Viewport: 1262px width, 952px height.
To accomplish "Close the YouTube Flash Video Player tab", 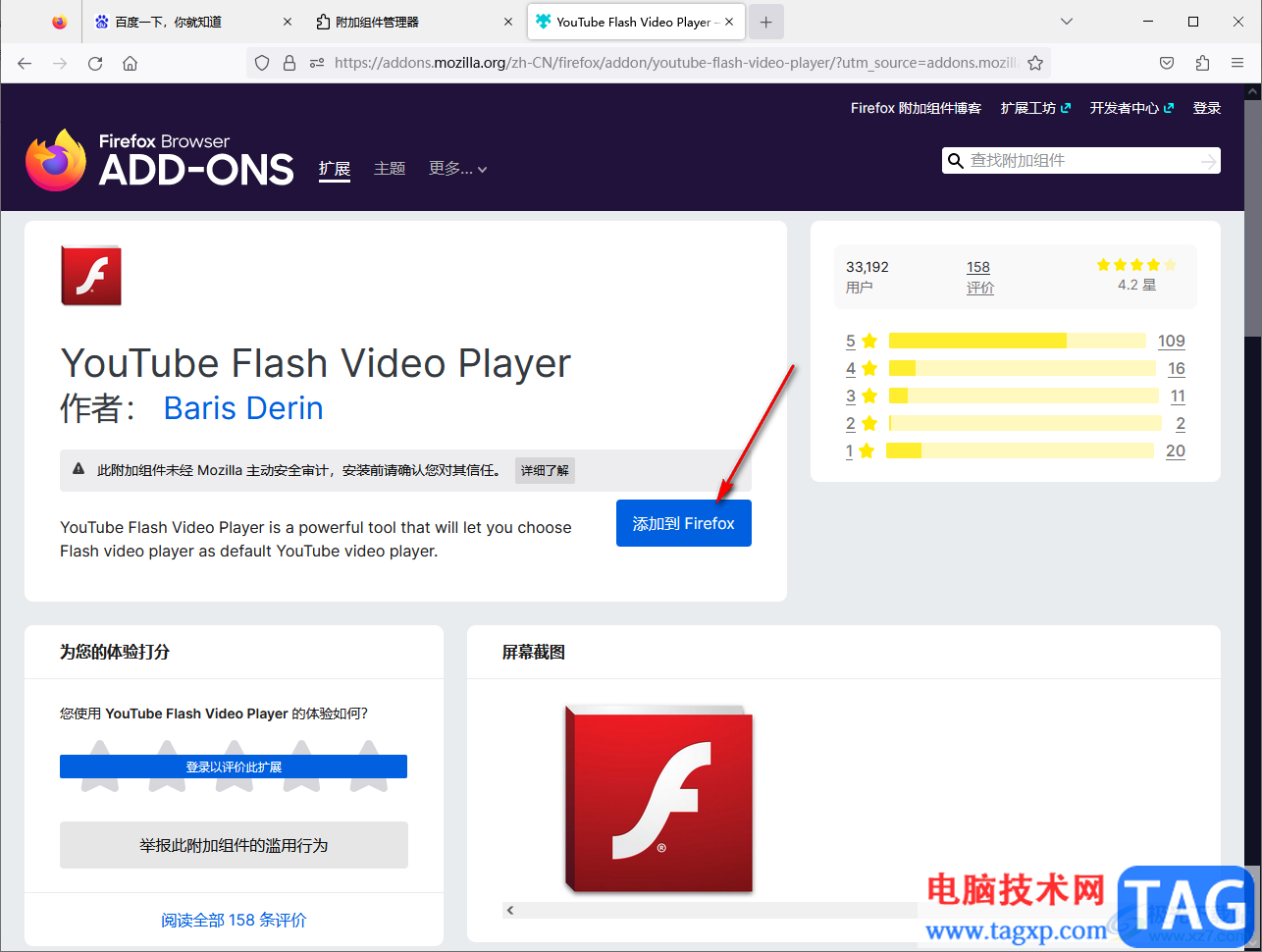I will (x=729, y=22).
